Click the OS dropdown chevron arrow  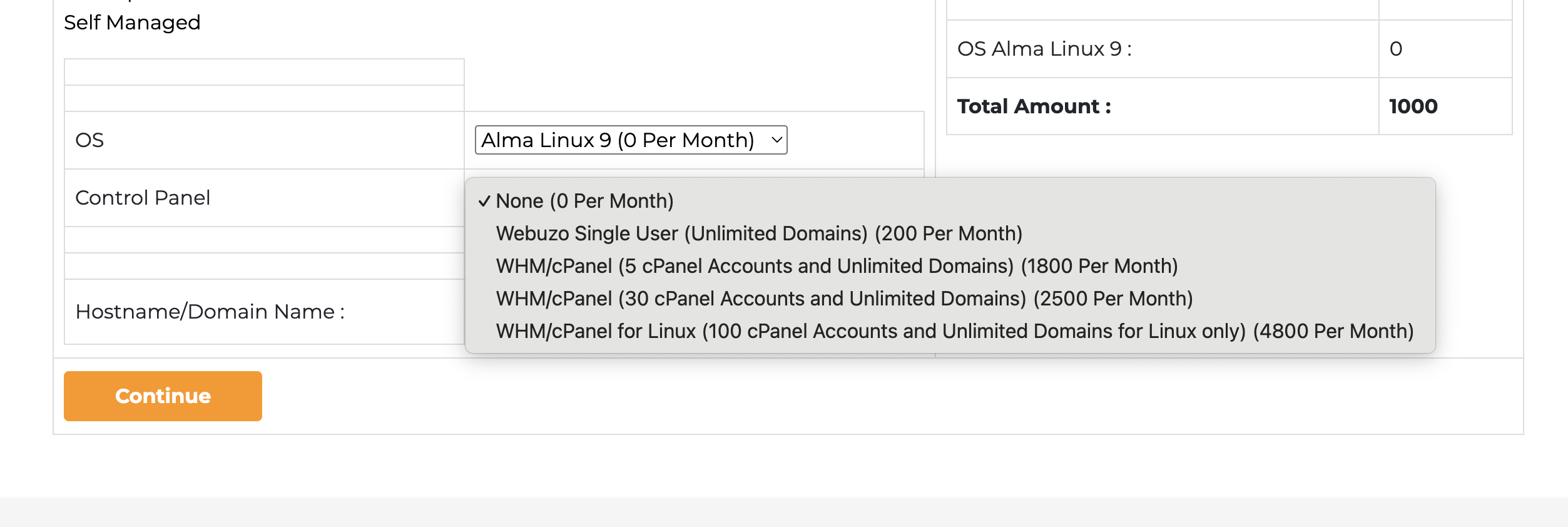776,140
